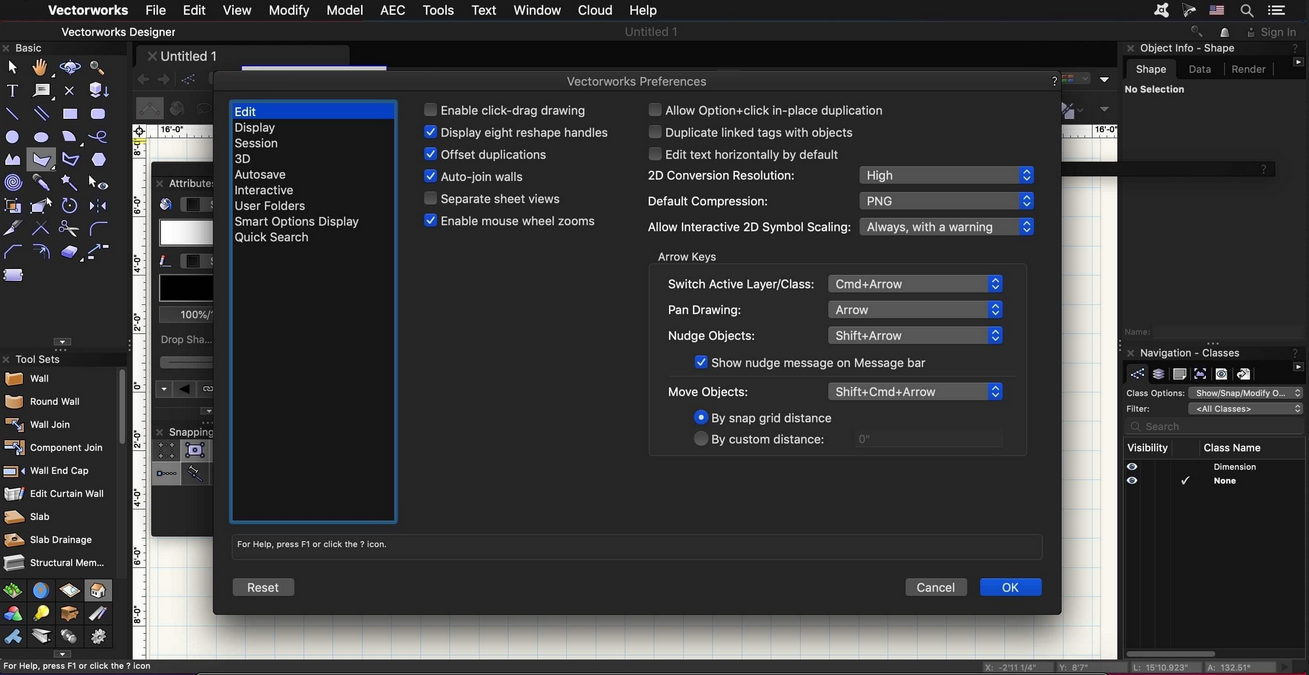
Task: Select the Zoom magnifier tool
Action: (x=97, y=68)
